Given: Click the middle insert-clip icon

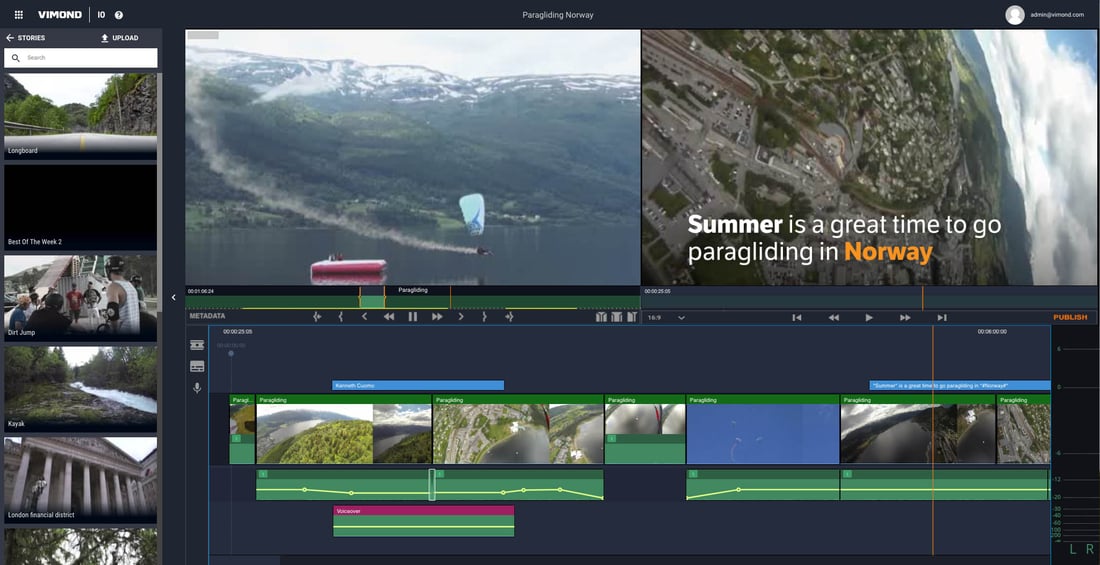Looking at the screenshot, I should click(x=617, y=317).
